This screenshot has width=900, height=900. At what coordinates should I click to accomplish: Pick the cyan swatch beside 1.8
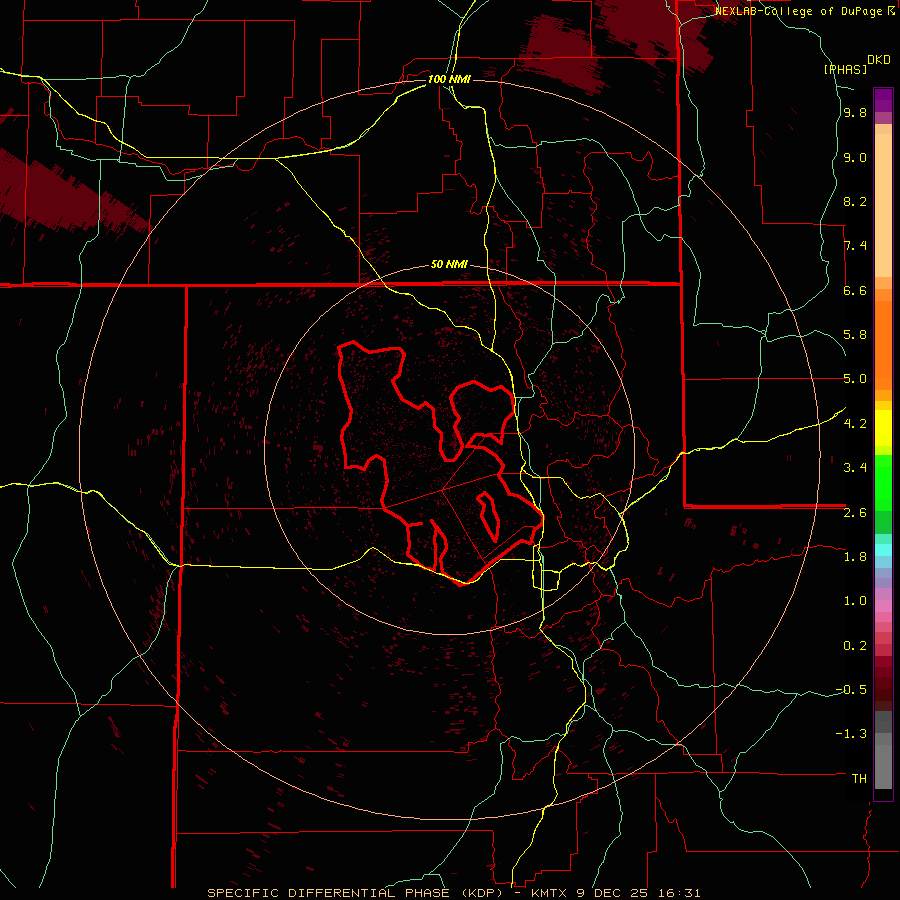[x=883, y=549]
